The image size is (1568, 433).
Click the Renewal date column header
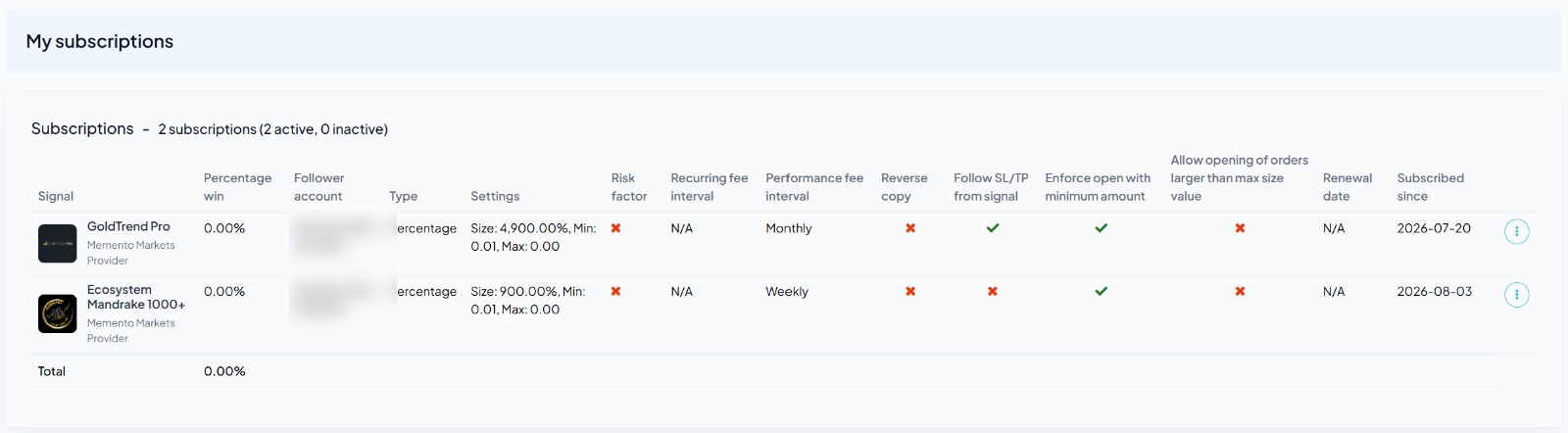pyautogui.click(x=1347, y=187)
